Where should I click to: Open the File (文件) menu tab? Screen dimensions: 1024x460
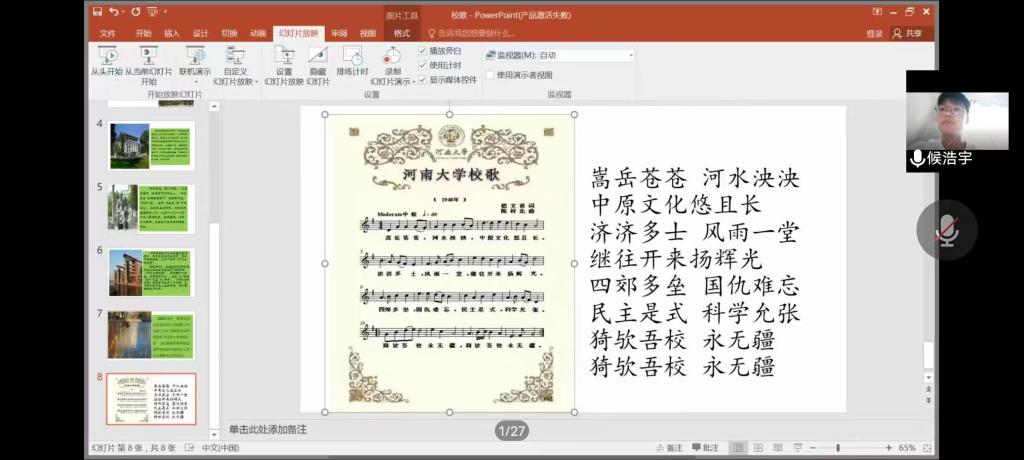tap(108, 33)
